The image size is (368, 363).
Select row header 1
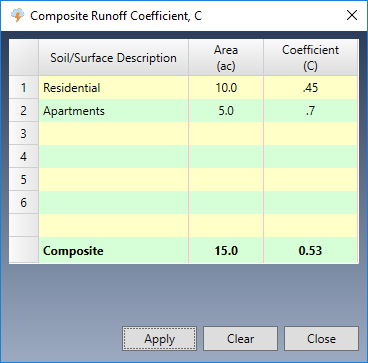[24, 88]
